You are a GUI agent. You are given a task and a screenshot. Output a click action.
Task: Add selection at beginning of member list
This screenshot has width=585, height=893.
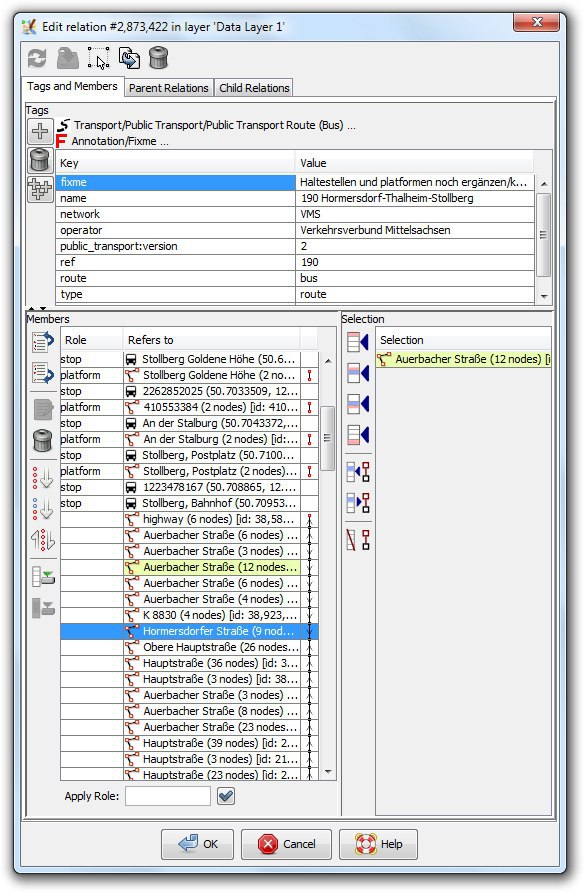click(358, 342)
